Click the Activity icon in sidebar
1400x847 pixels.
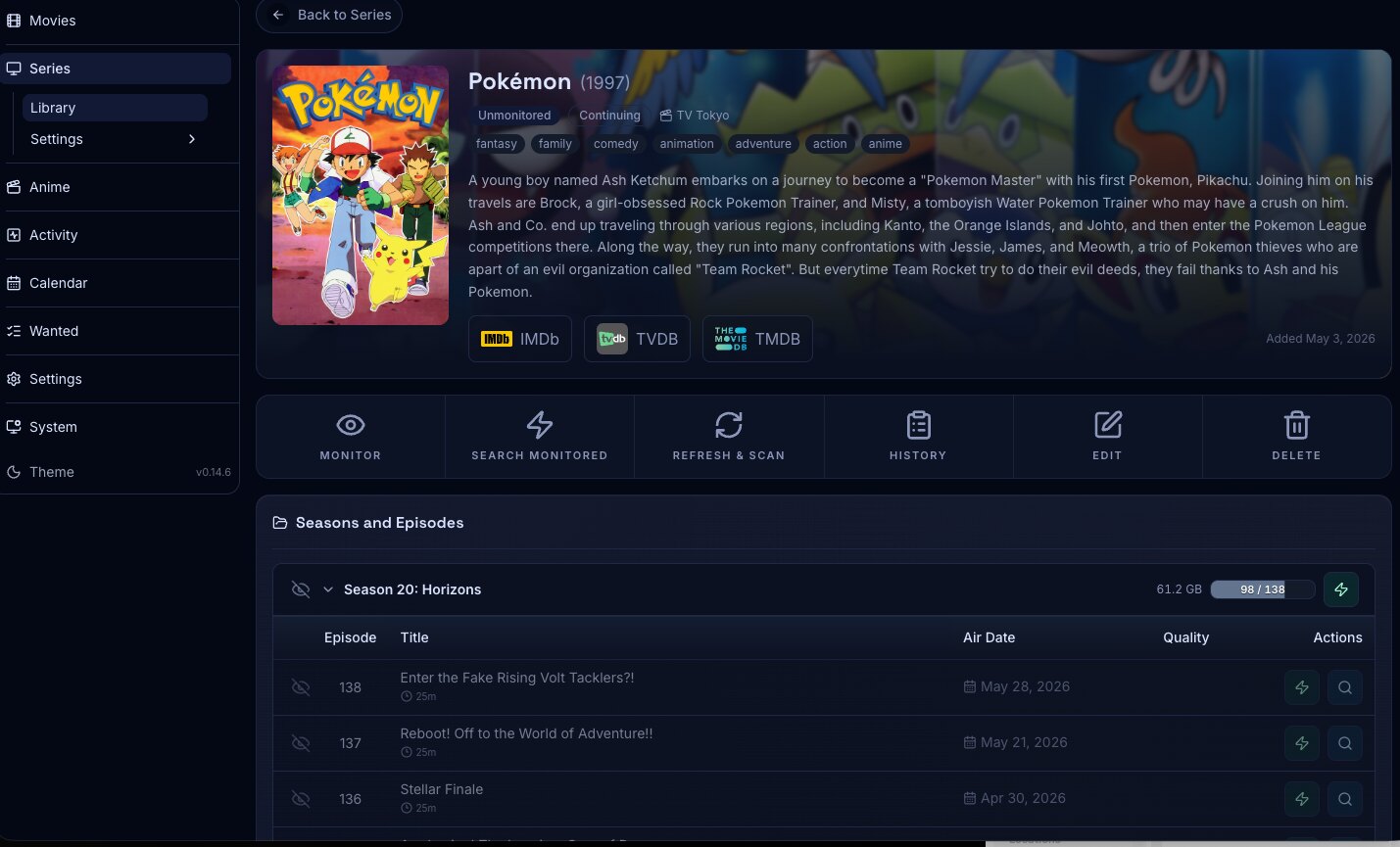[x=14, y=235]
